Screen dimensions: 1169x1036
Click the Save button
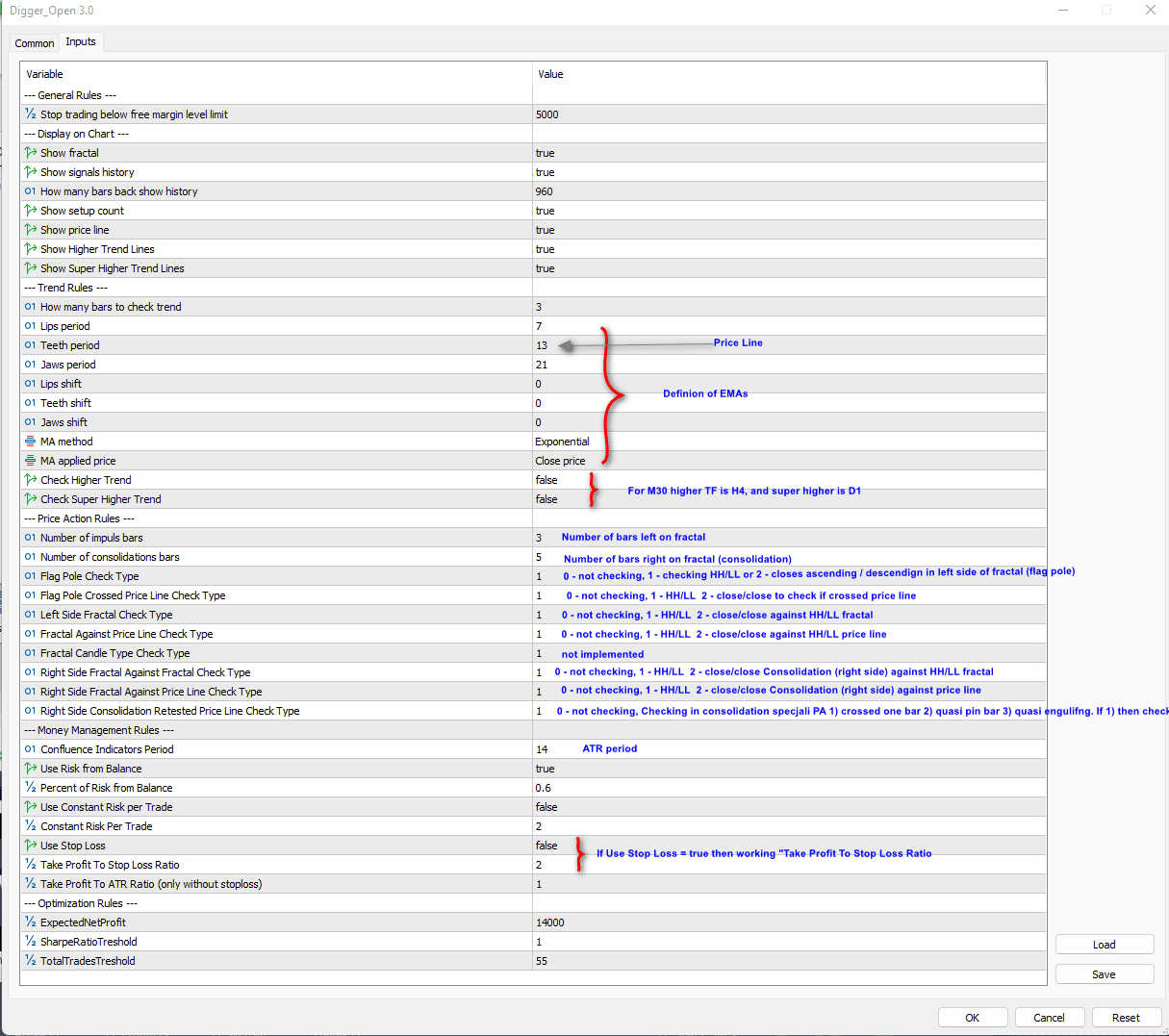tap(1105, 974)
